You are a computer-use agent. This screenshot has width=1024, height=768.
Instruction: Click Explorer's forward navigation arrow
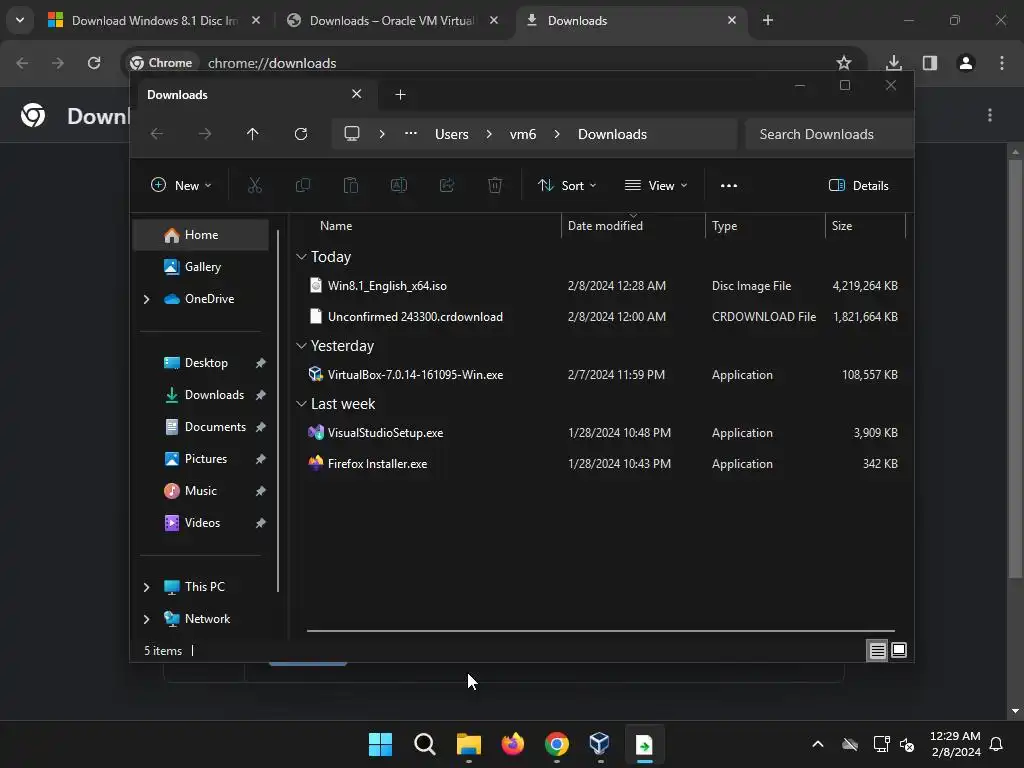205,134
